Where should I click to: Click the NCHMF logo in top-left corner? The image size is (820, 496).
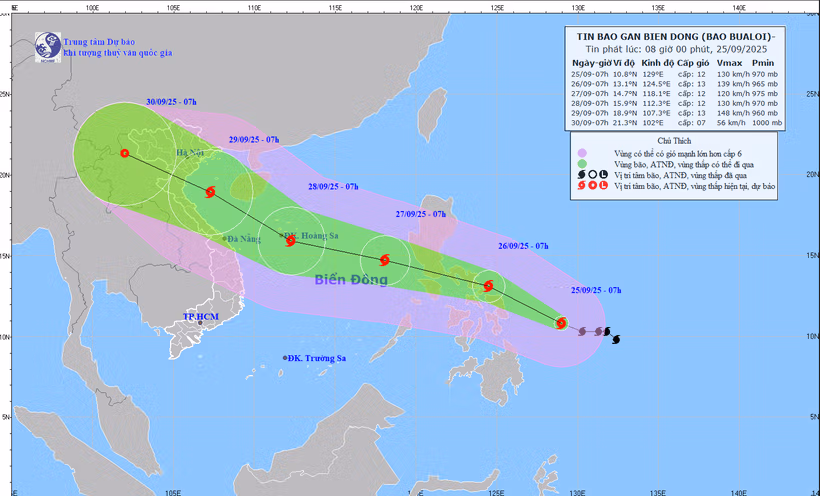click(47, 46)
